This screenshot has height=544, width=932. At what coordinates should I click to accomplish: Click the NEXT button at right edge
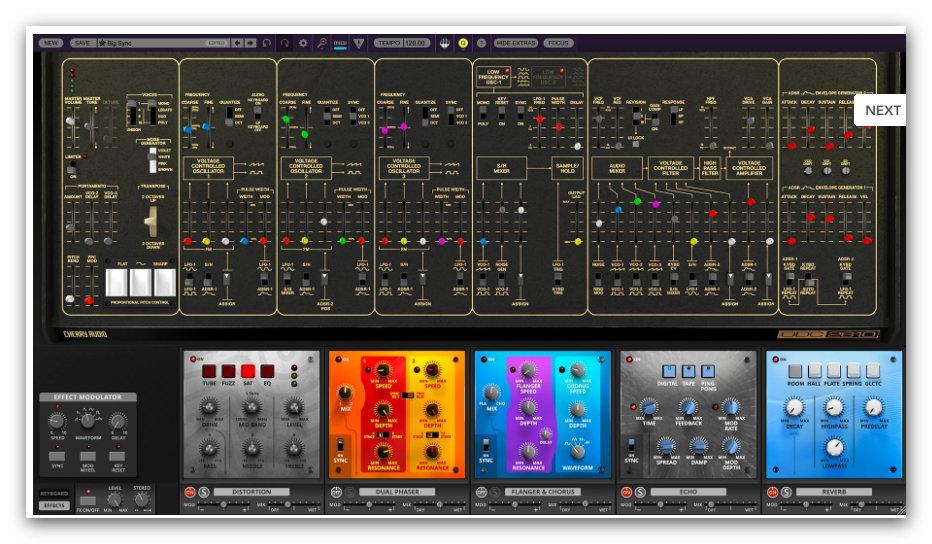882,110
